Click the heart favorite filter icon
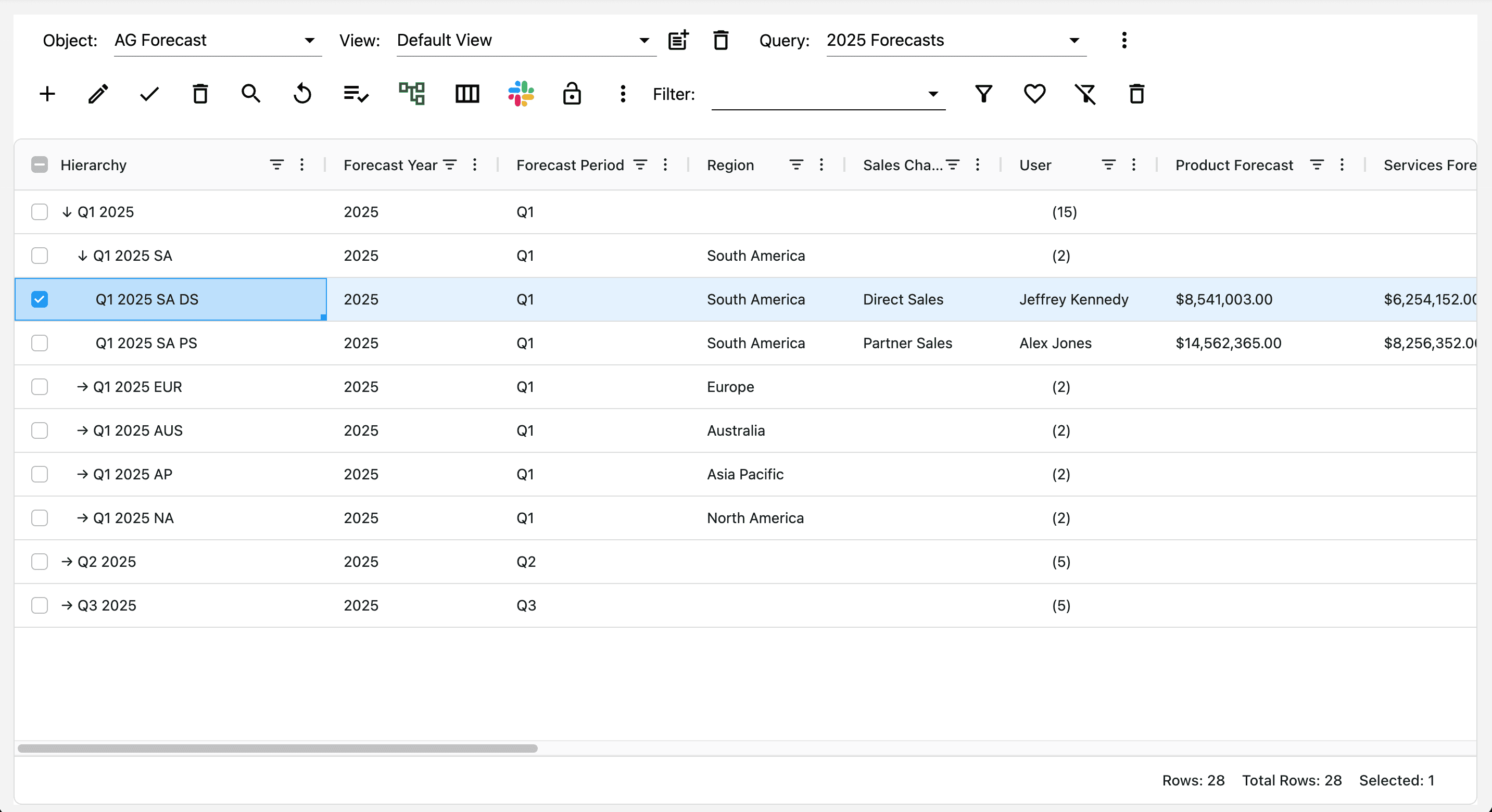 point(1034,94)
